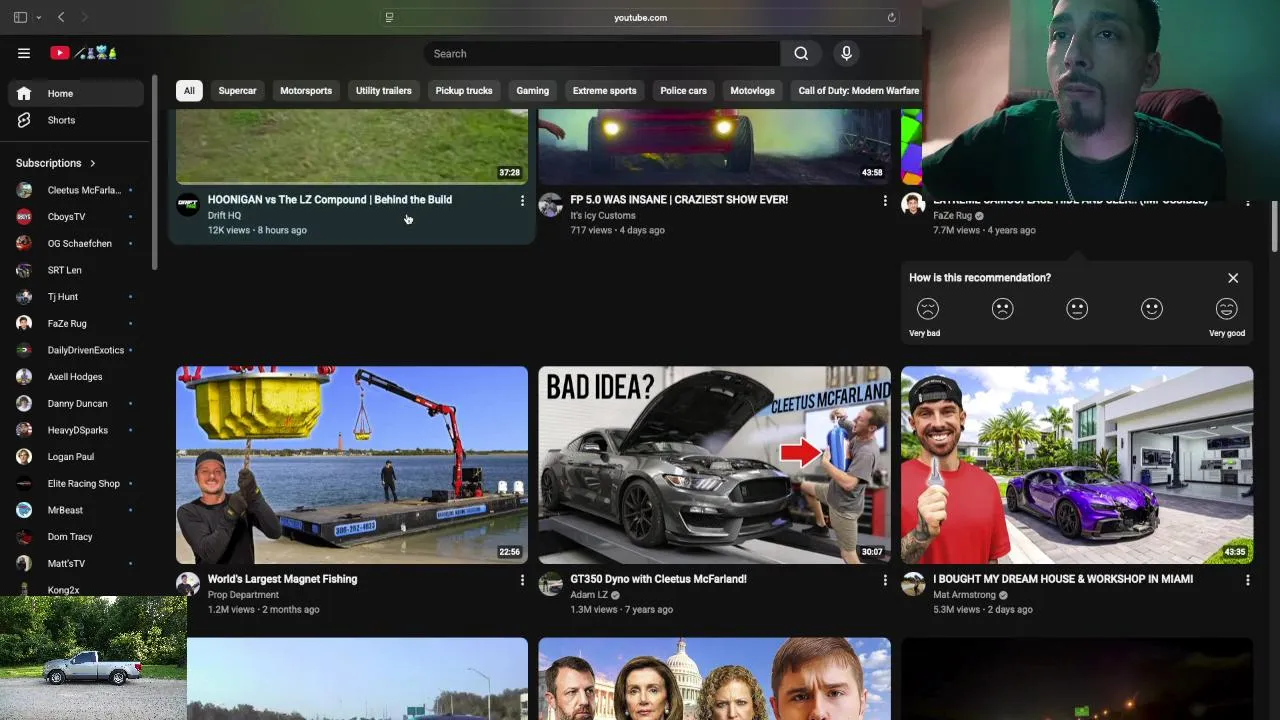Viewport: 1280px width, 720px height.
Task: Open more options for HOONIGAN video
Action: [522, 201]
